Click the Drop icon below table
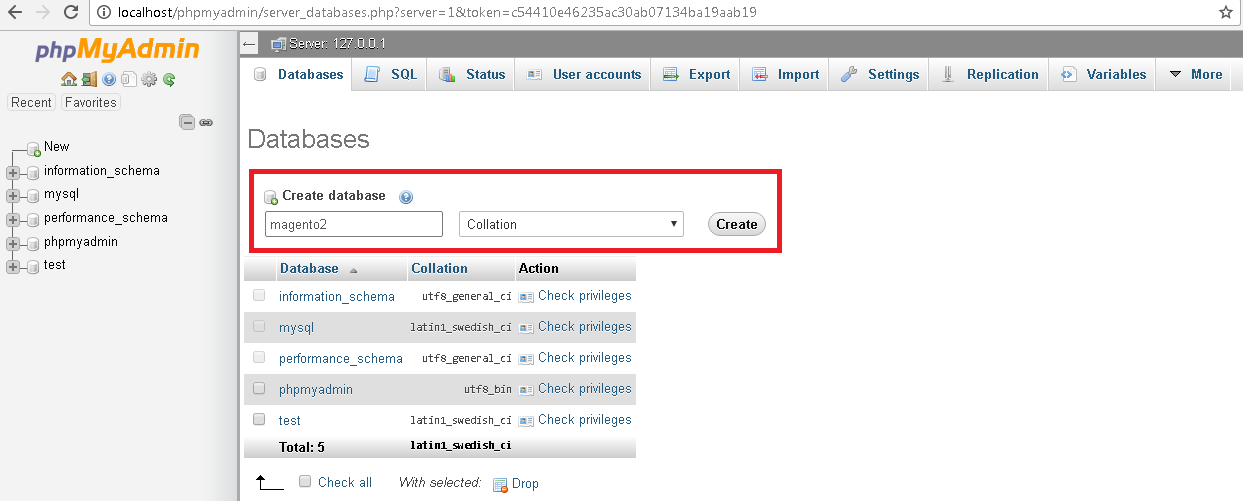The height and width of the screenshot is (501, 1243). pyautogui.click(x=500, y=484)
